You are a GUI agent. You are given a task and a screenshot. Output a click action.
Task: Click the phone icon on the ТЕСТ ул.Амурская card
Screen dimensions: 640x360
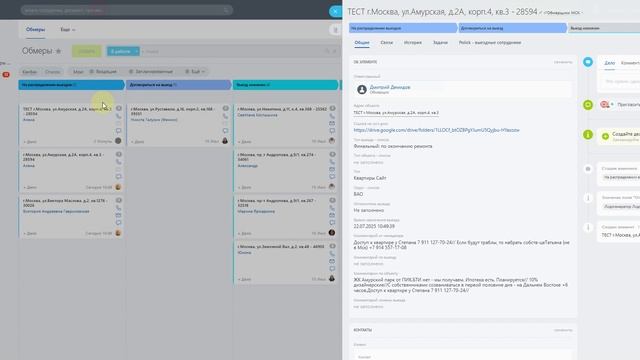click(x=118, y=116)
